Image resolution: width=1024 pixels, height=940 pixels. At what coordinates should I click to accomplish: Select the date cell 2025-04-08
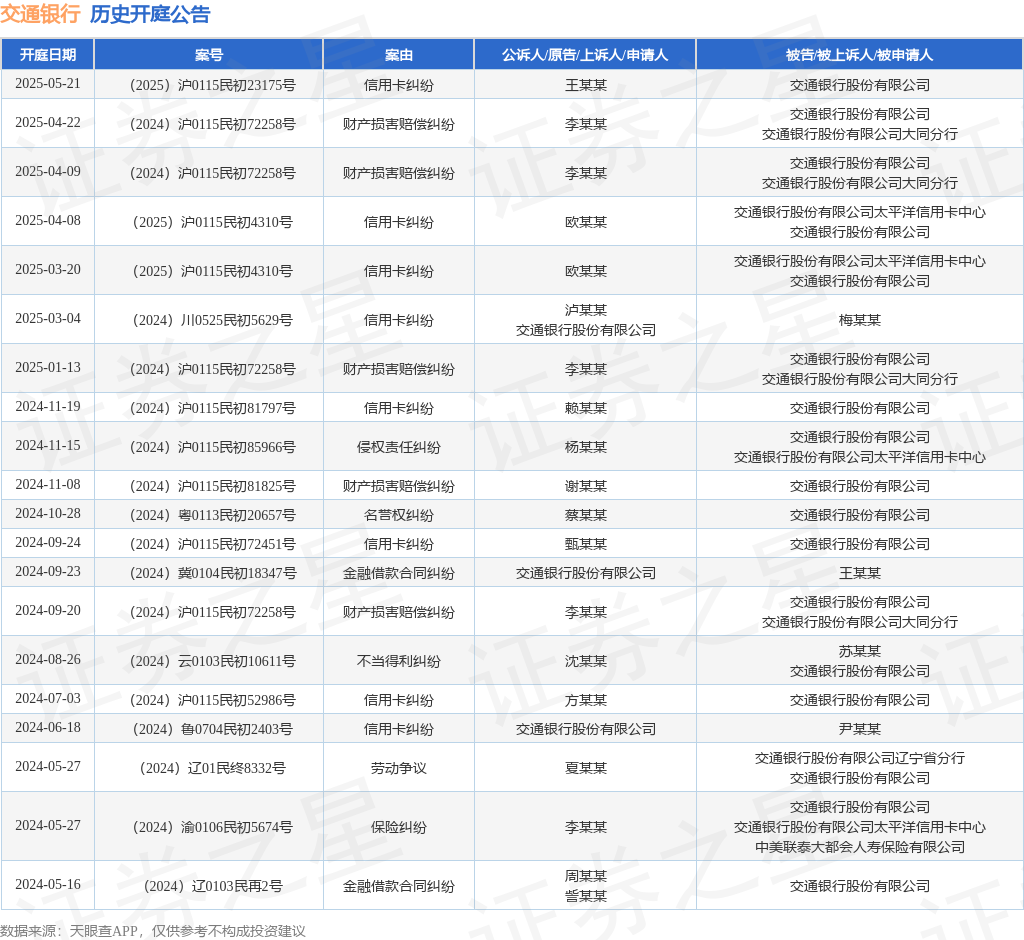point(48,221)
